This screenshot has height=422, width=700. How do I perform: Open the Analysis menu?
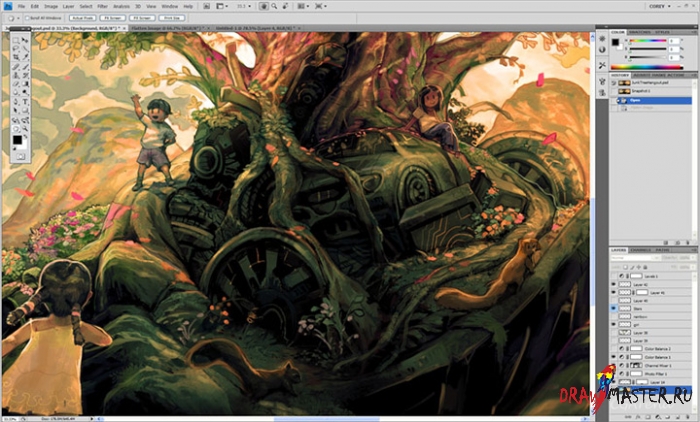[x=121, y=6]
